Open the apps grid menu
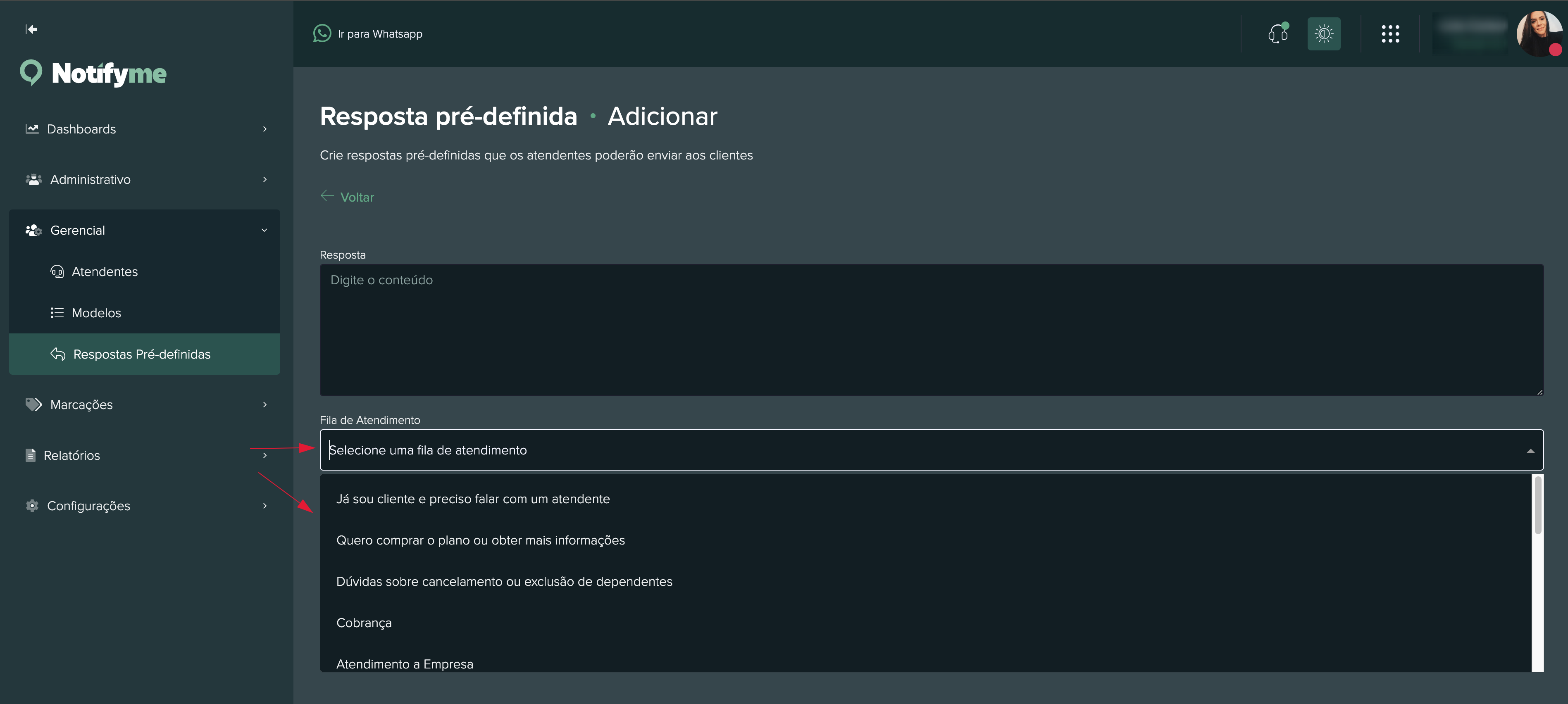This screenshot has height=704, width=1568. [1391, 34]
